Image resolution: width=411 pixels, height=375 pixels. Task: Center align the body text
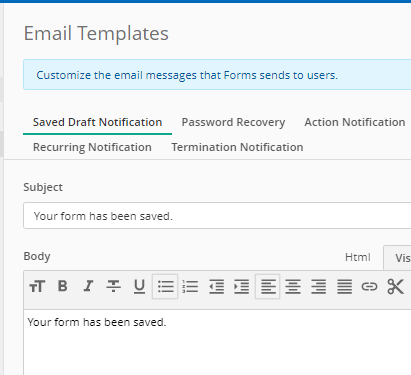[x=293, y=286]
